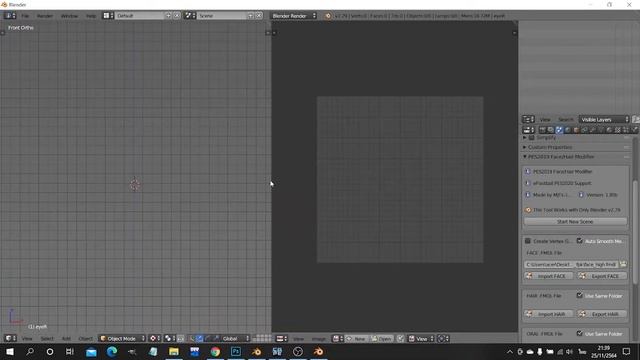The height and width of the screenshot is (360, 640).
Task: Open OBS Studio from the taskbar
Action: (x=298, y=351)
